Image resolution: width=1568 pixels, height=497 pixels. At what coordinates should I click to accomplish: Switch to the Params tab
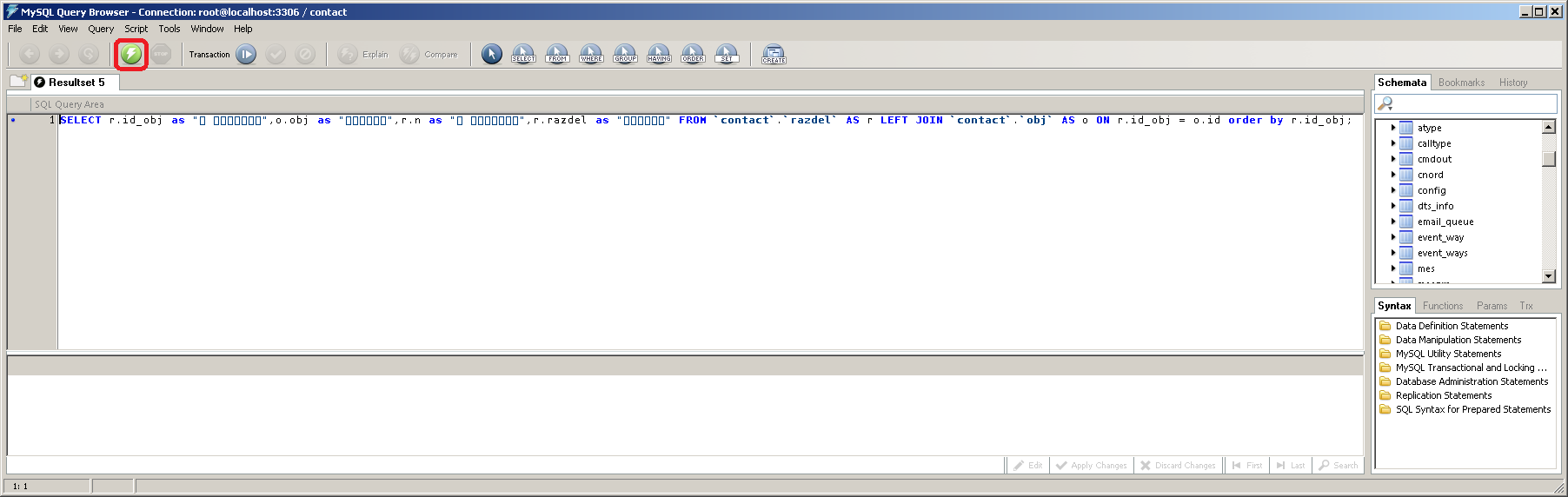[1492, 306]
